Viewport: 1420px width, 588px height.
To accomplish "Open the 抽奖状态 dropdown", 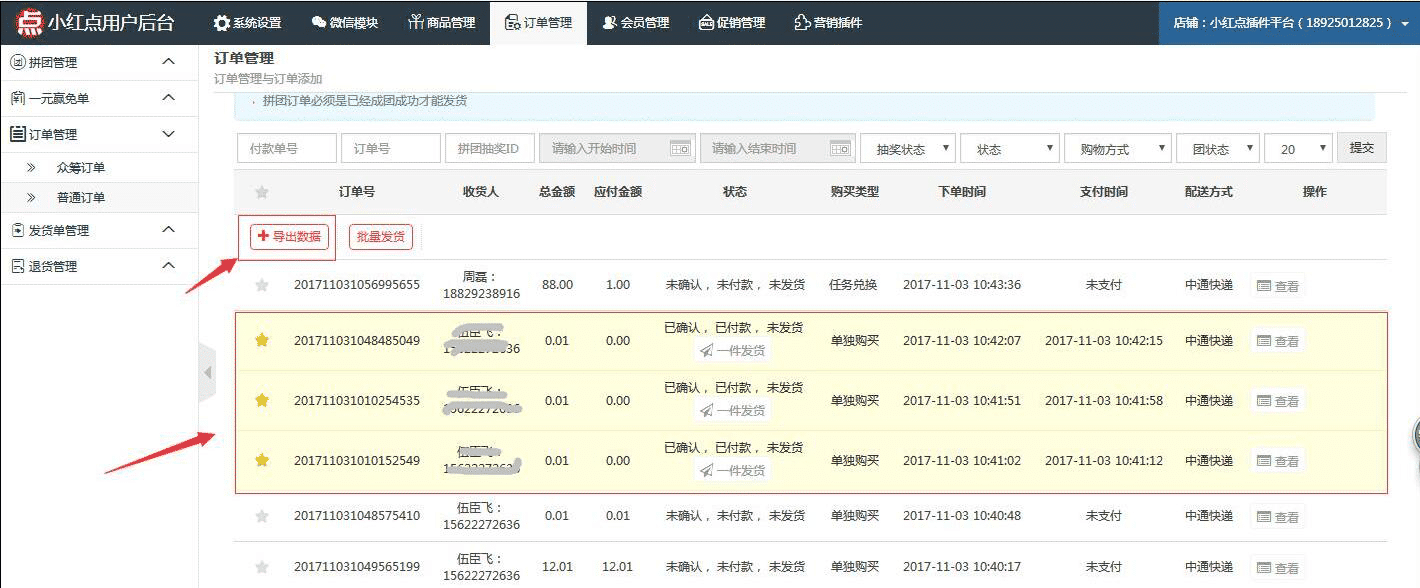I will (x=907, y=149).
